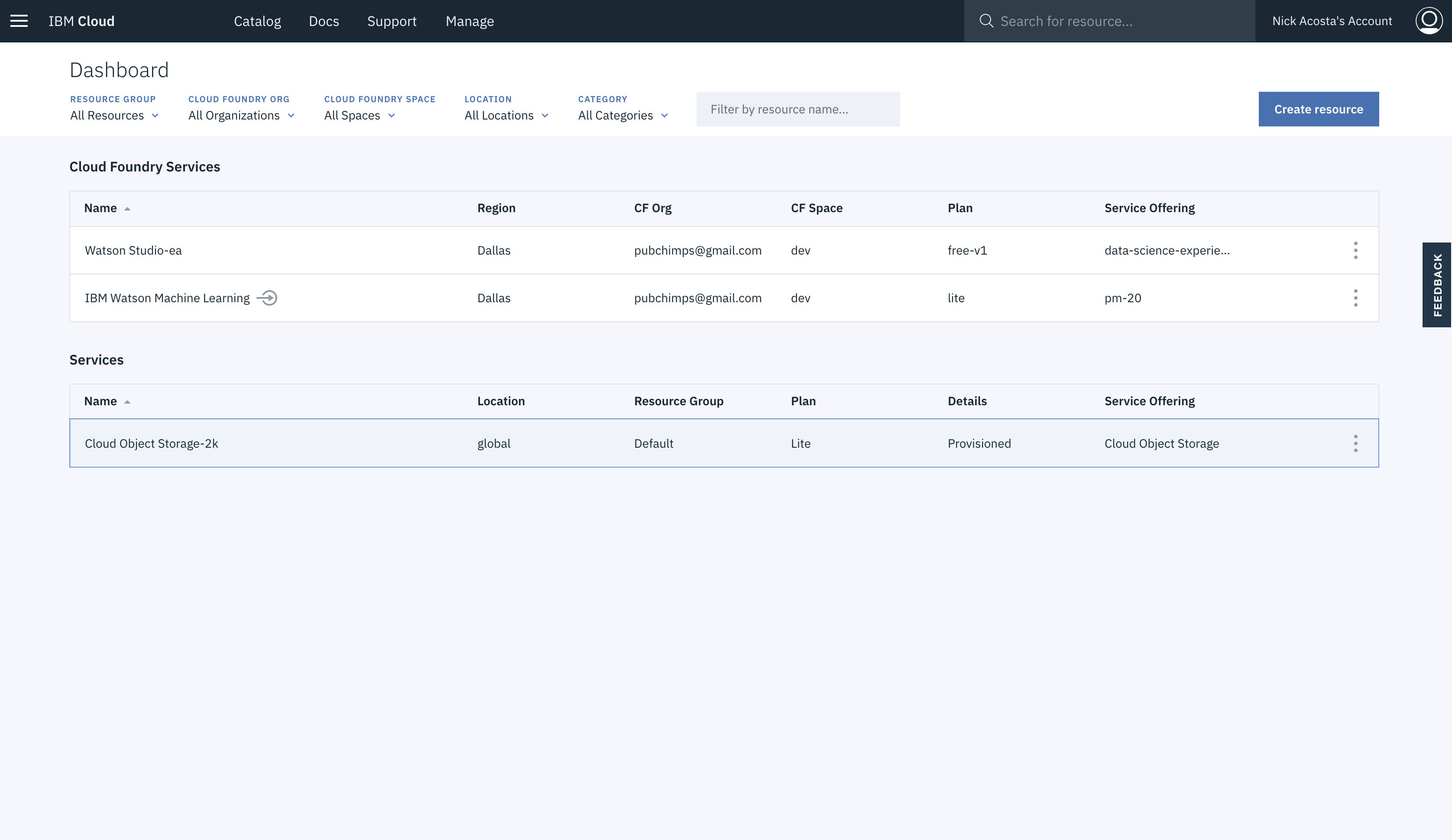The height and width of the screenshot is (840, 1452).
Task: Click the user profile avatar icon
Action: pos(1429,21)
